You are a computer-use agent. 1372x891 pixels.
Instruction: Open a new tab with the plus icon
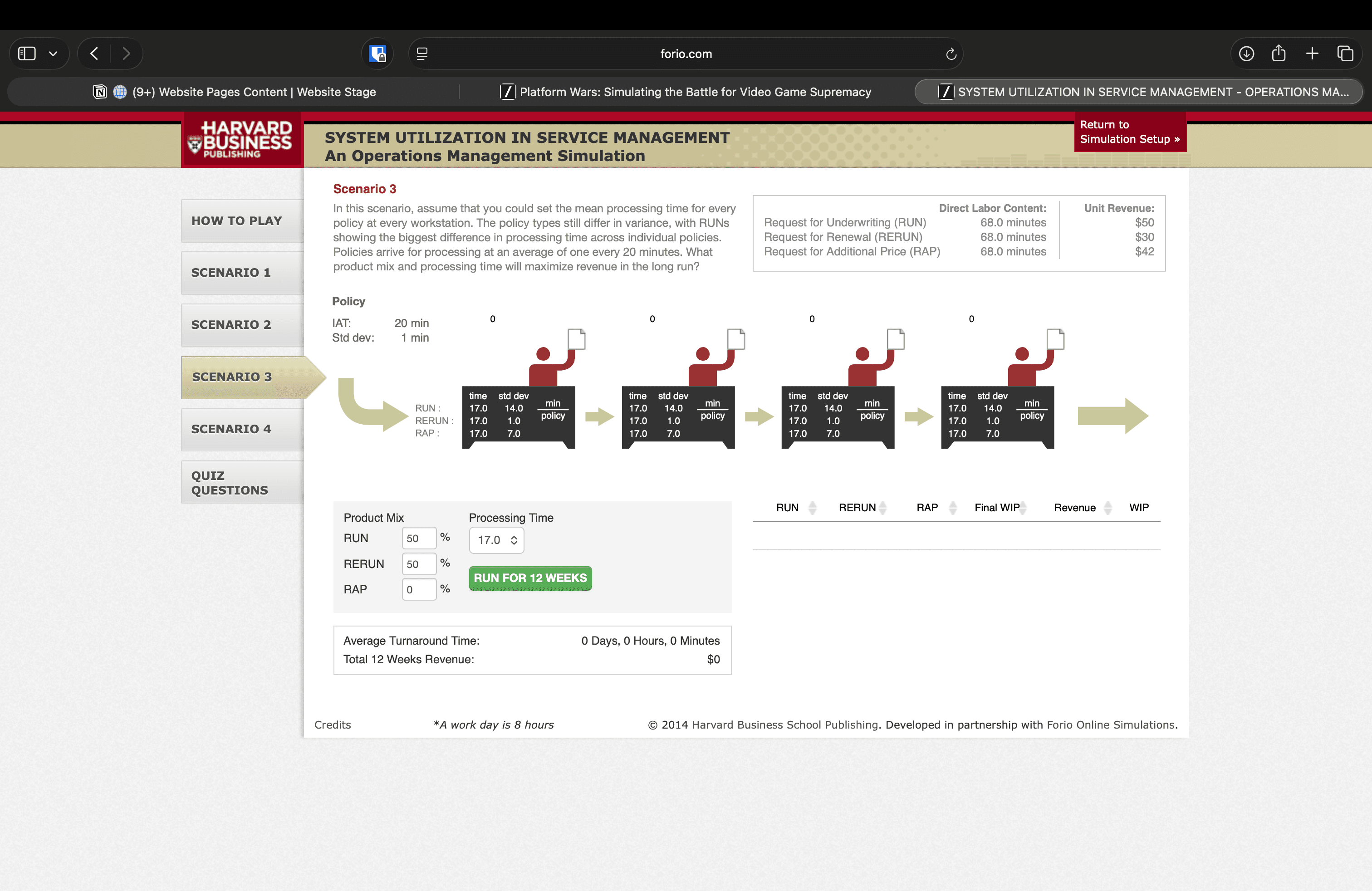[x=1312, y=54]
